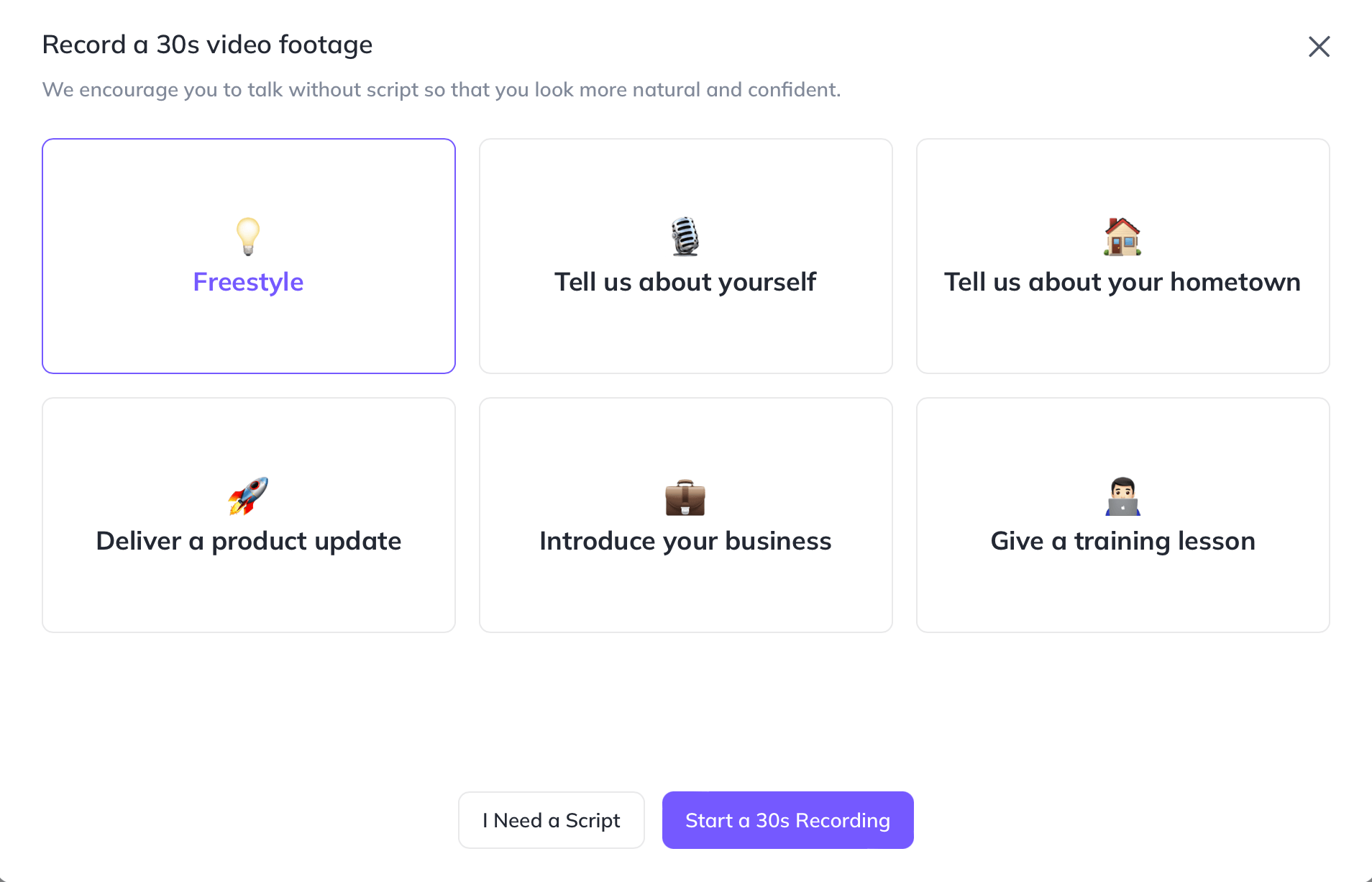Viewport: 1372px width, 882px height.
Task: Click the microphone icon
Action: 685,236
